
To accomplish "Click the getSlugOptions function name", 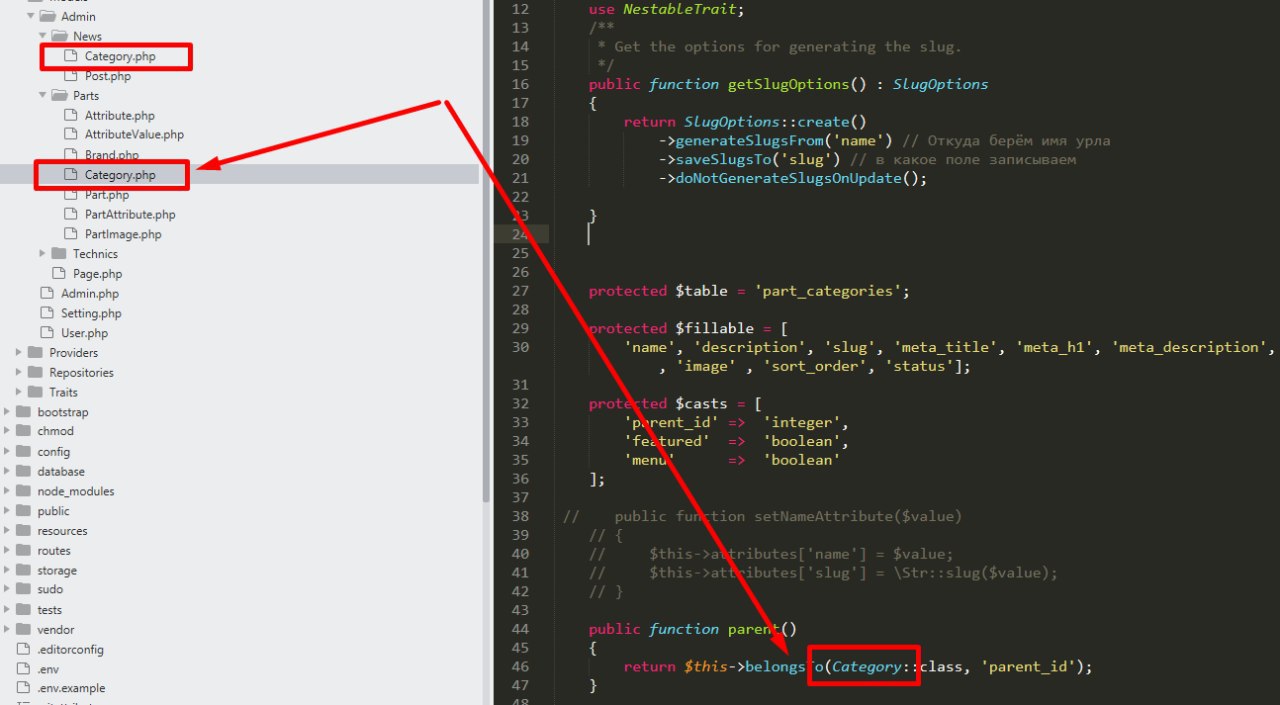I will pos(788,84).
